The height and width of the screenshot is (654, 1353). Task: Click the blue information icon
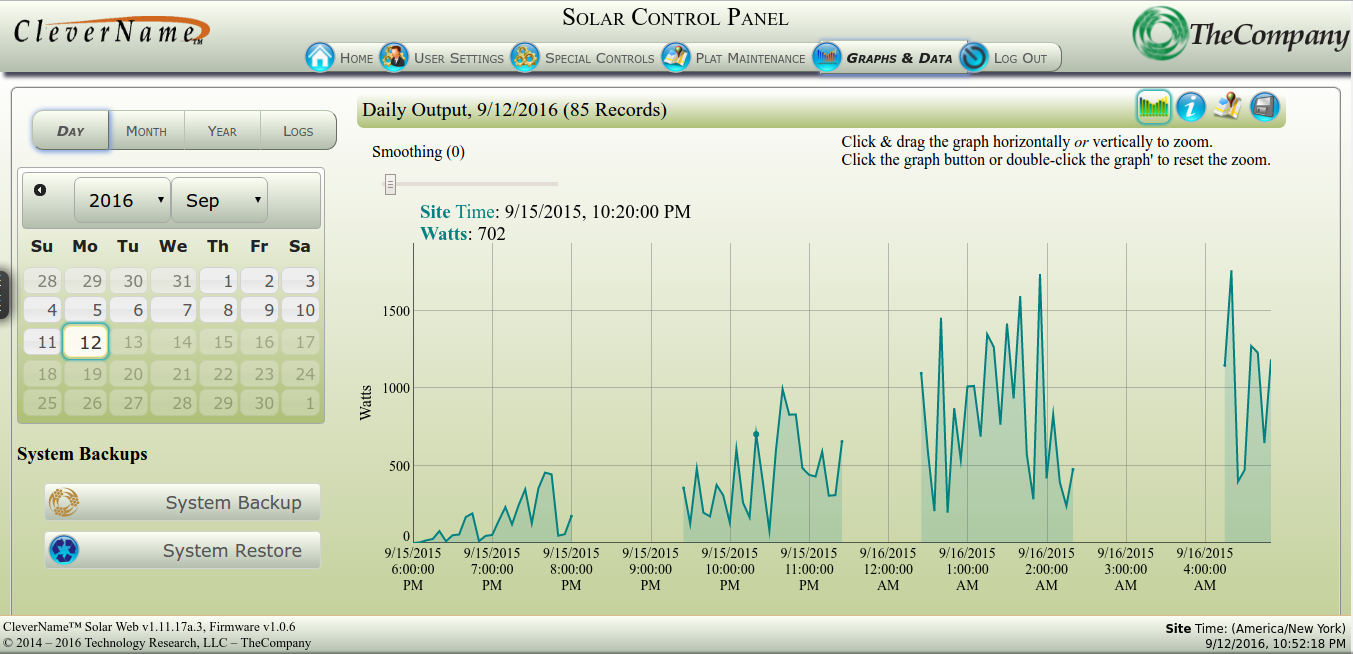coord(1190,106)
